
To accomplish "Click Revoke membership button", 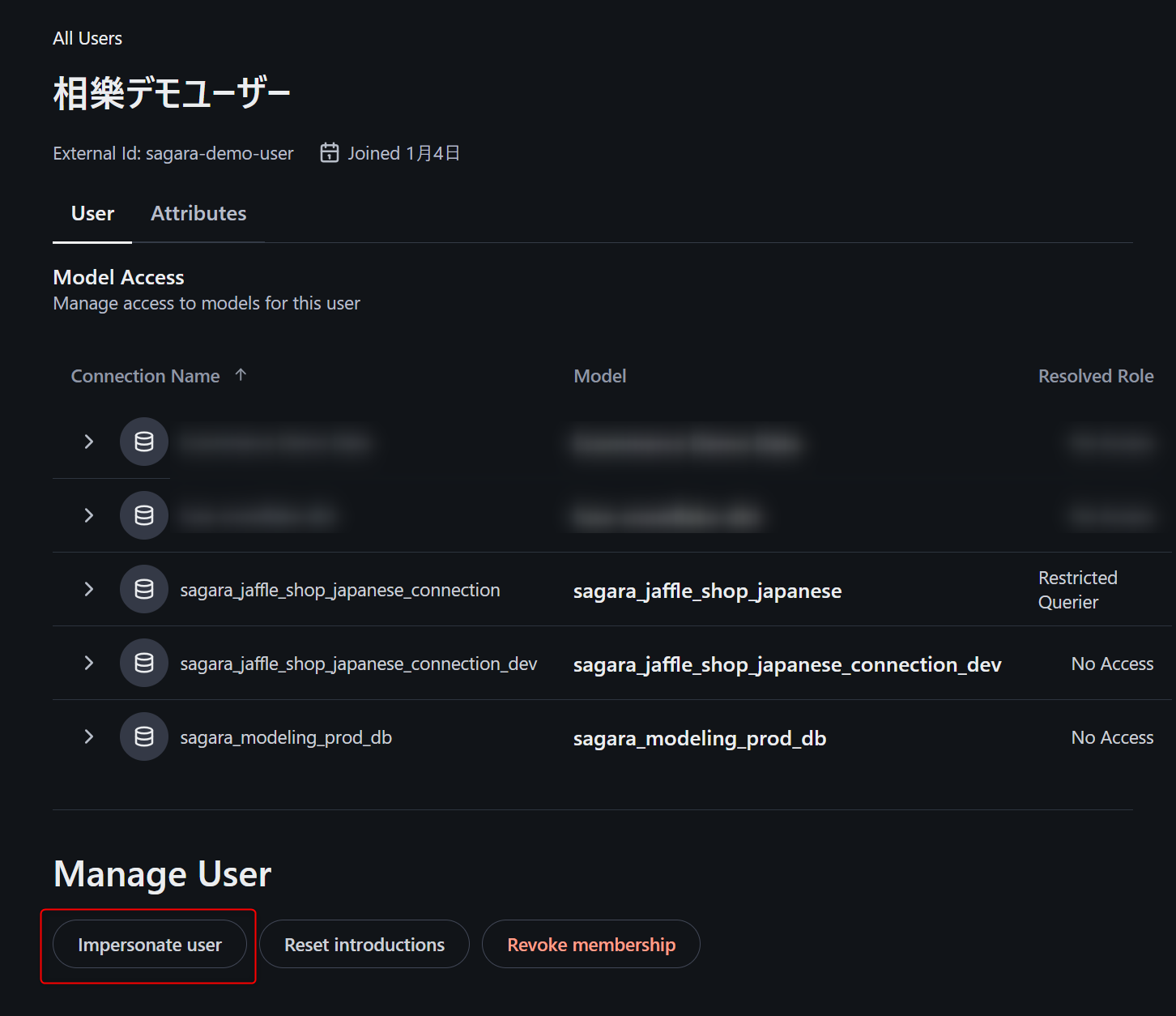I will pyautogui.click(x=591, y=945).
